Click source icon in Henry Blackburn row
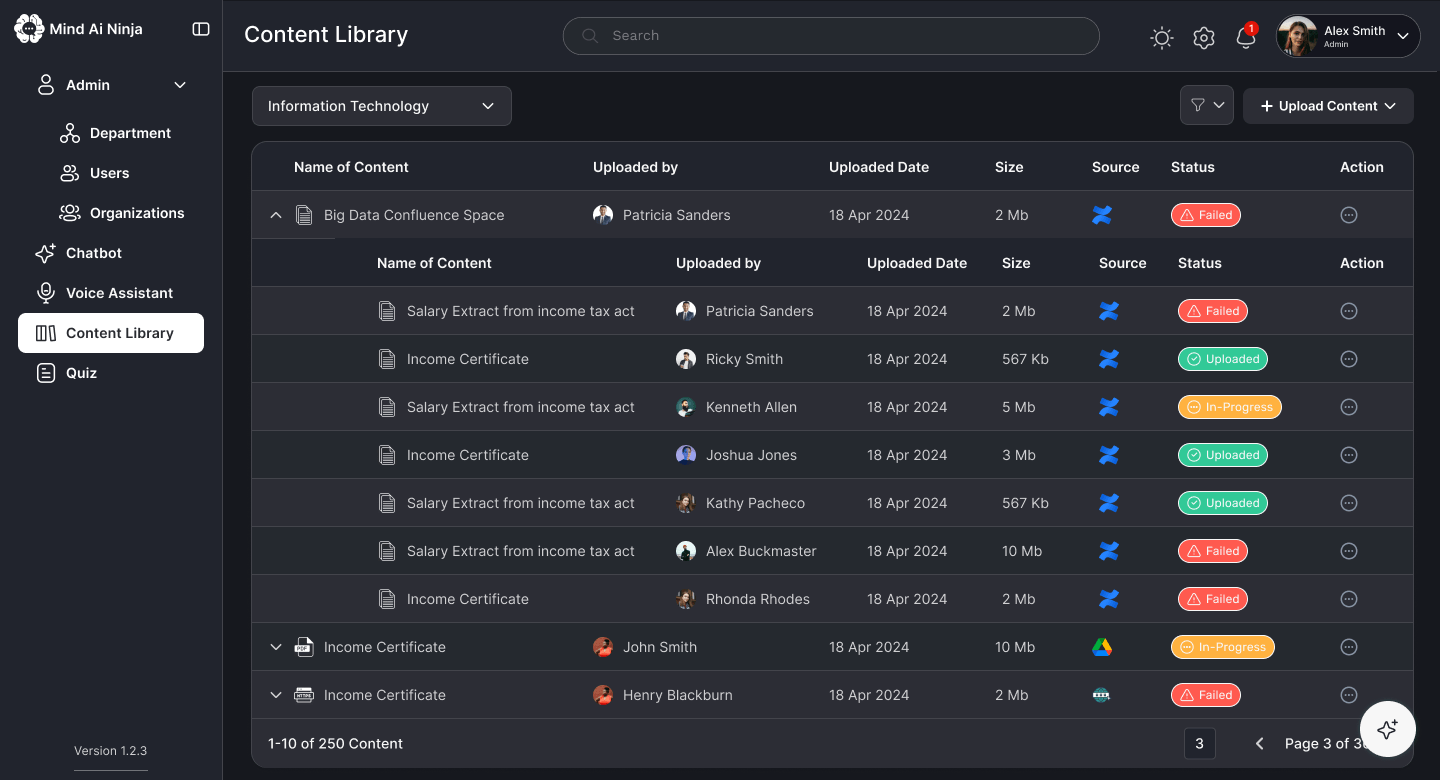 pyautogui.click(x=1102, y=695)
